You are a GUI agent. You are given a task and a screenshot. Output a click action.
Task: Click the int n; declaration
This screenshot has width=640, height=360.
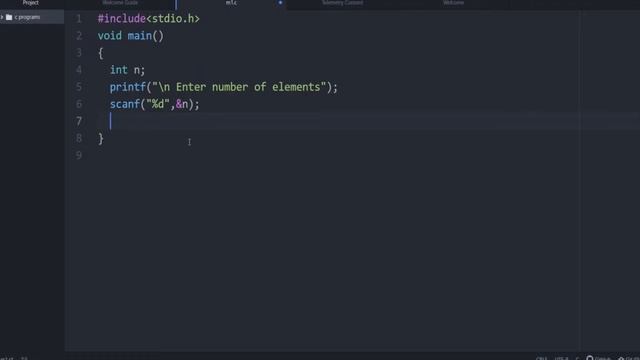pyautogui.click(x=127, y=70)
